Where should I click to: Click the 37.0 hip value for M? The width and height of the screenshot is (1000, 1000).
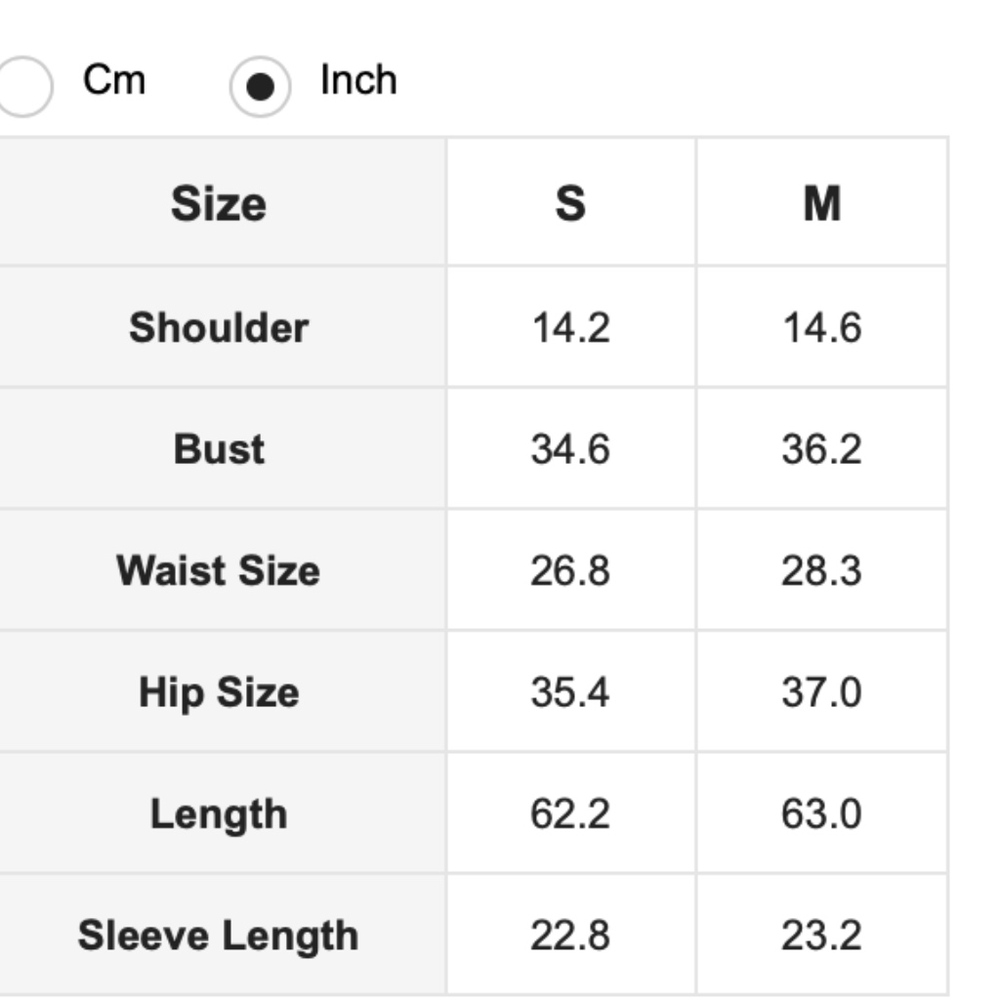[821, 692]
